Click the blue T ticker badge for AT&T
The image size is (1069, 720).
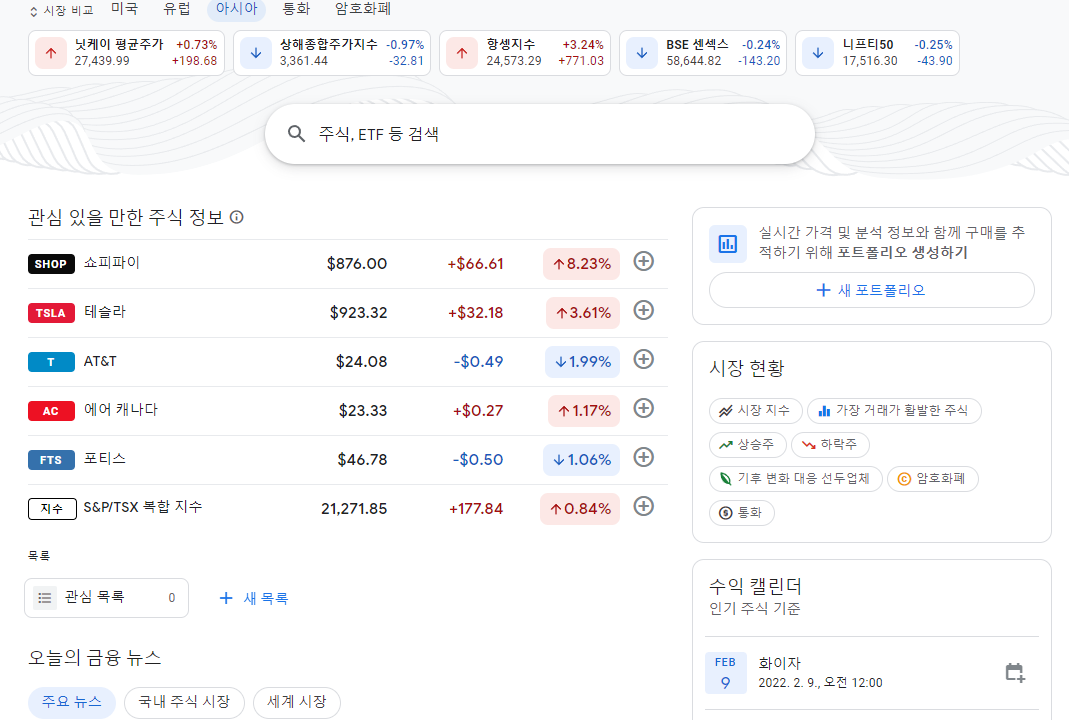click(x=51, y=362)
